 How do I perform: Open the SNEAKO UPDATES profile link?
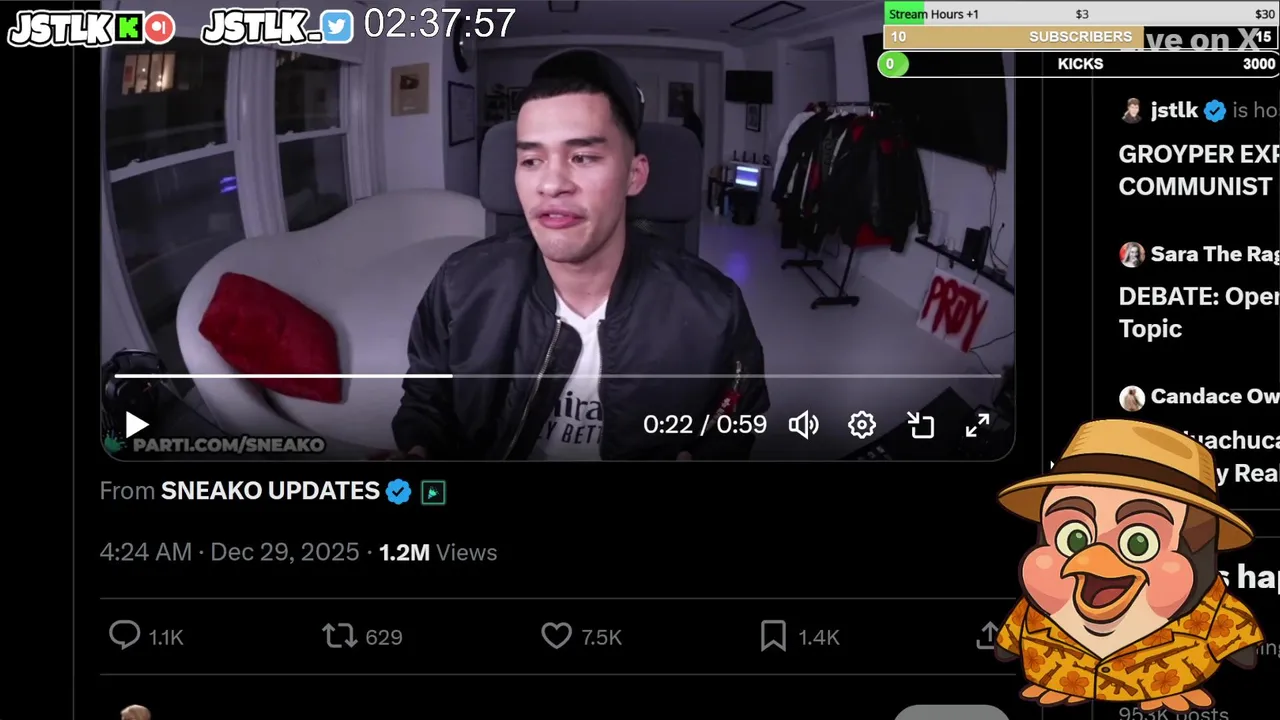click(x=270, y=491)
